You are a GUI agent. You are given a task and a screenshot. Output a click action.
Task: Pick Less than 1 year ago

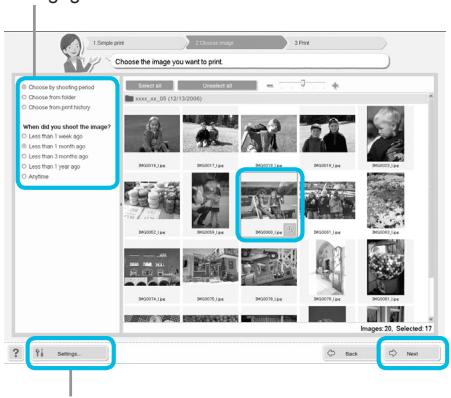click(x=51, y=166)
